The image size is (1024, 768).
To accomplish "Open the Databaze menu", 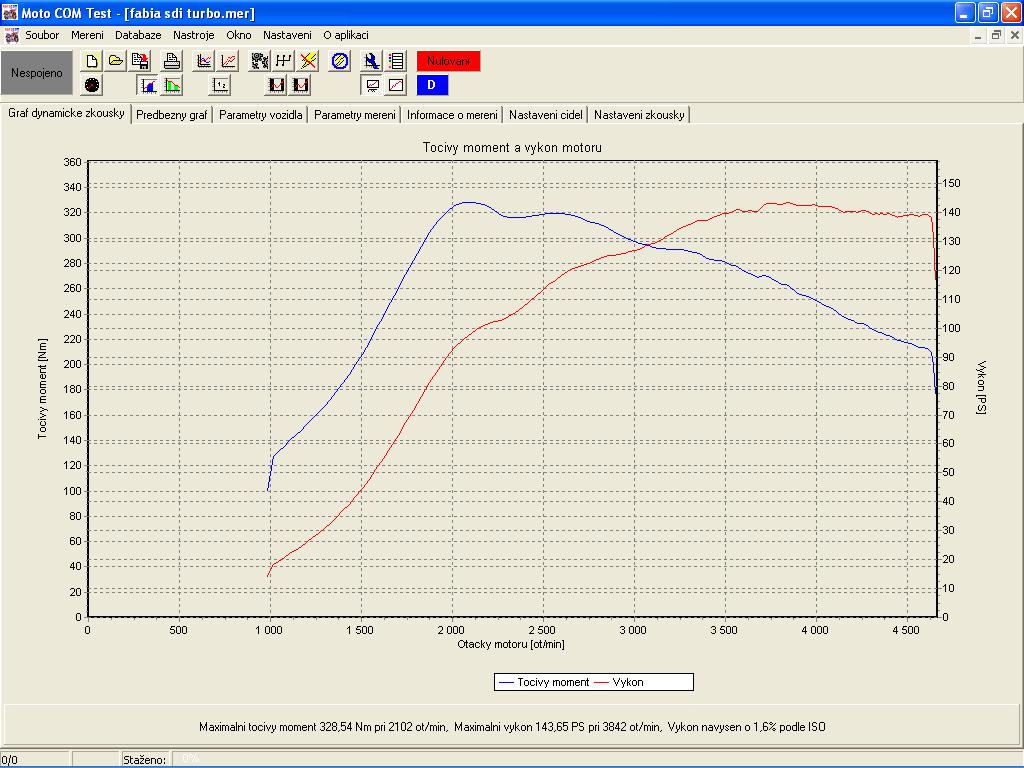I will [138, 35].
